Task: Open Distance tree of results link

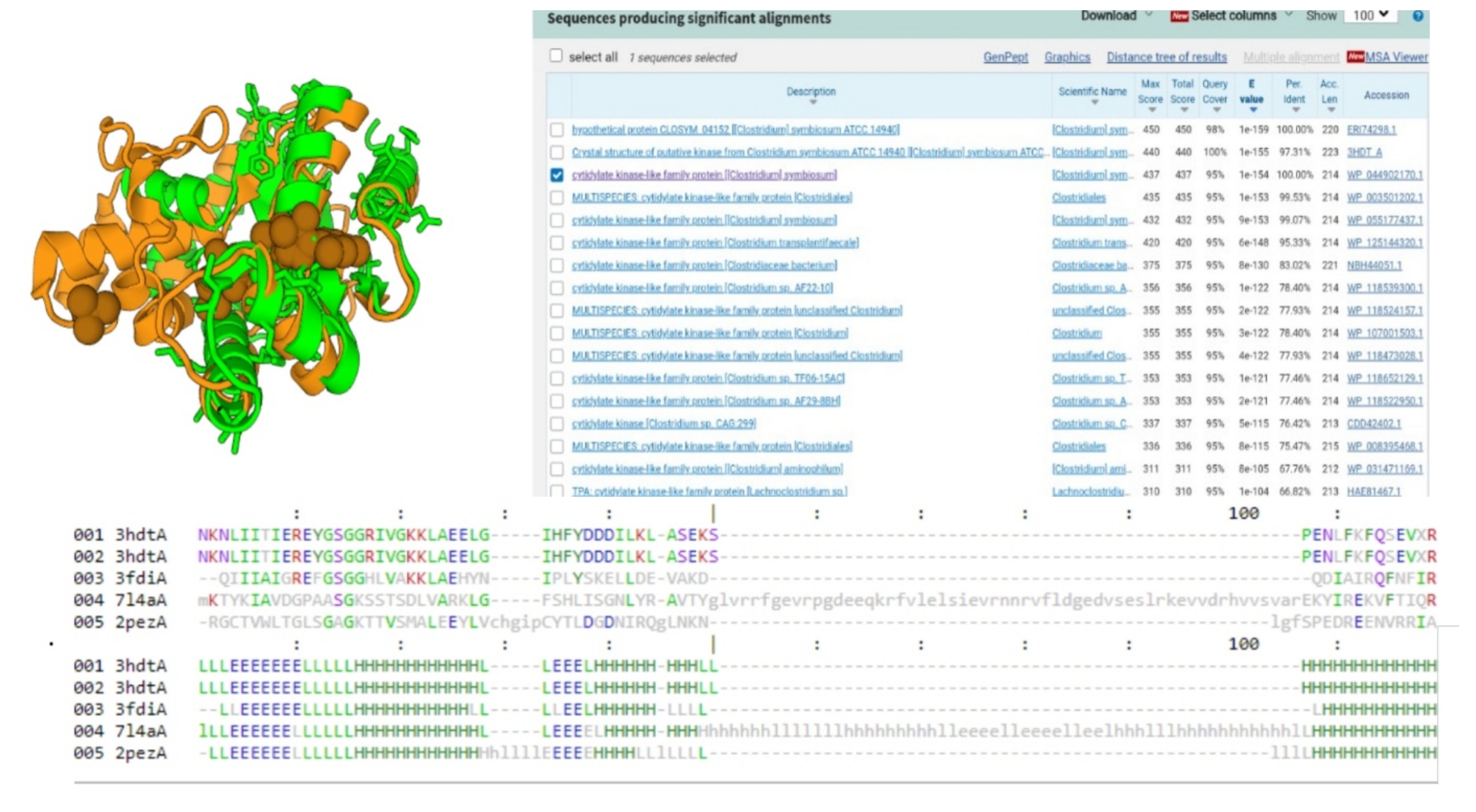Action: click(x=1166, y=57)
